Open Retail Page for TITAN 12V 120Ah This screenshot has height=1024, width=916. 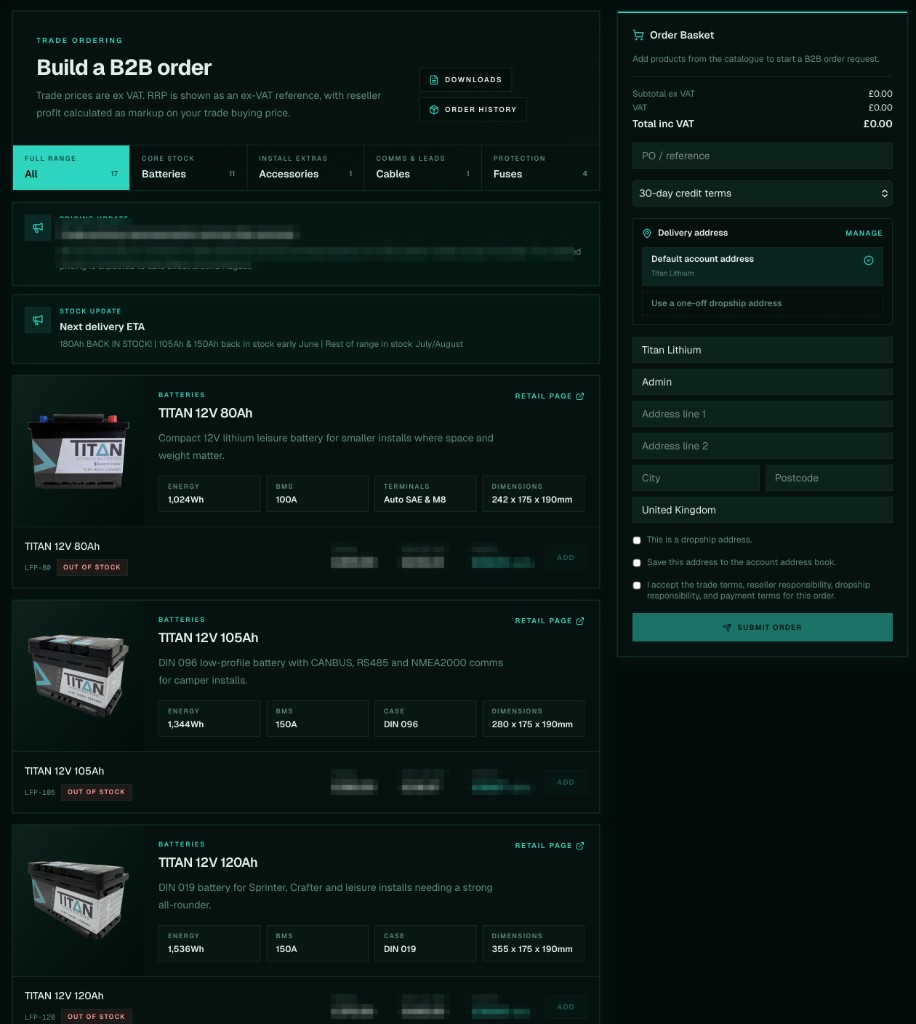(549, 846)
